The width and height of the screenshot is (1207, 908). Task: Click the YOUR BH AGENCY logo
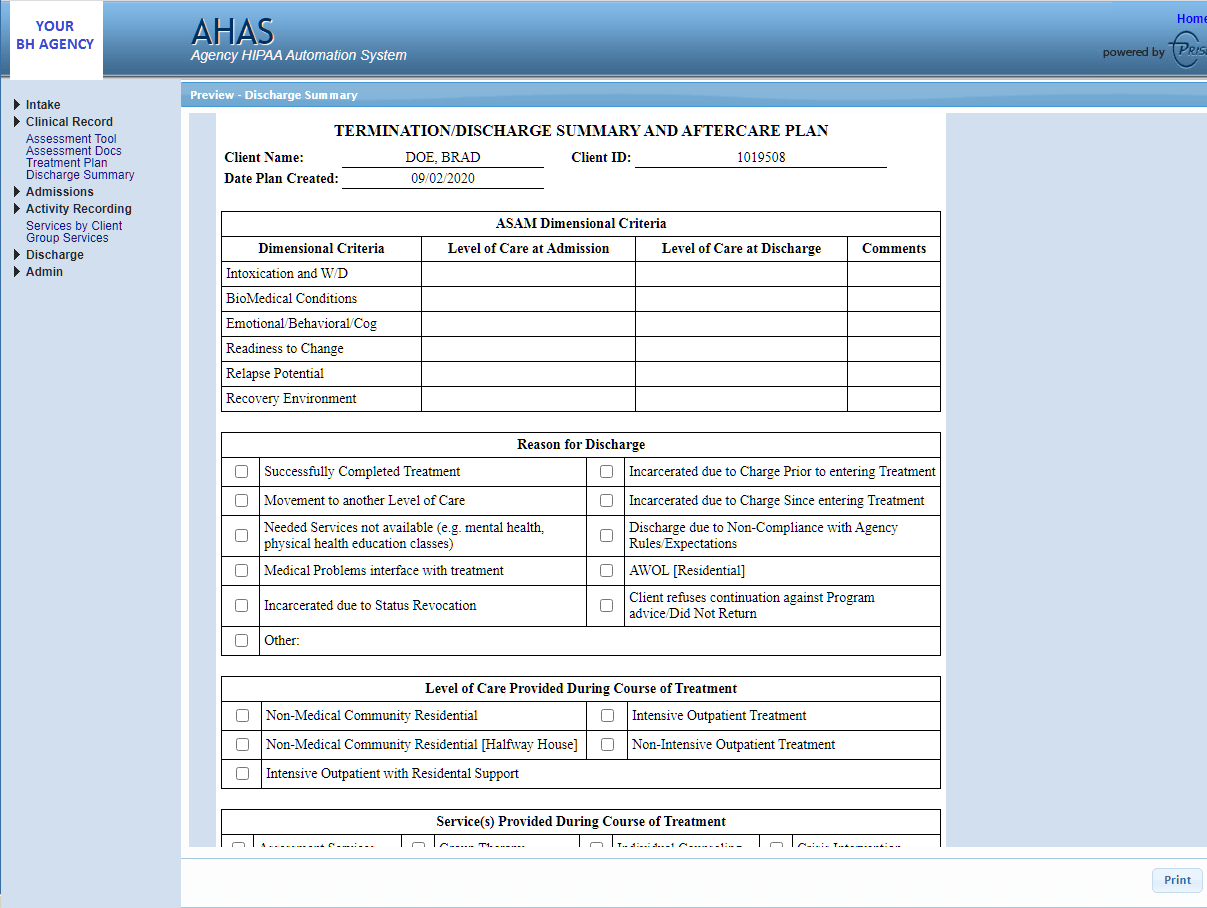[x=55, y=37]
